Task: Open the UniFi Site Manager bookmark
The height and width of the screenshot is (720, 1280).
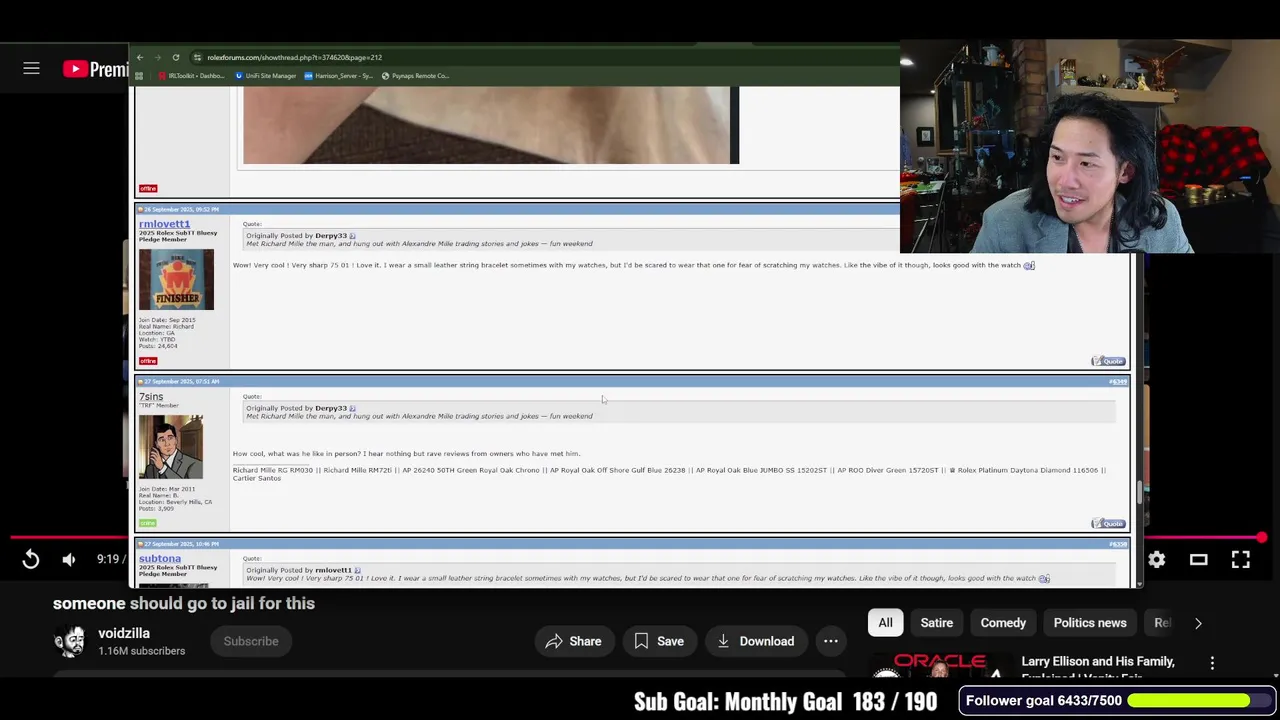Action: pyautogui.click(x=266, y=76)
